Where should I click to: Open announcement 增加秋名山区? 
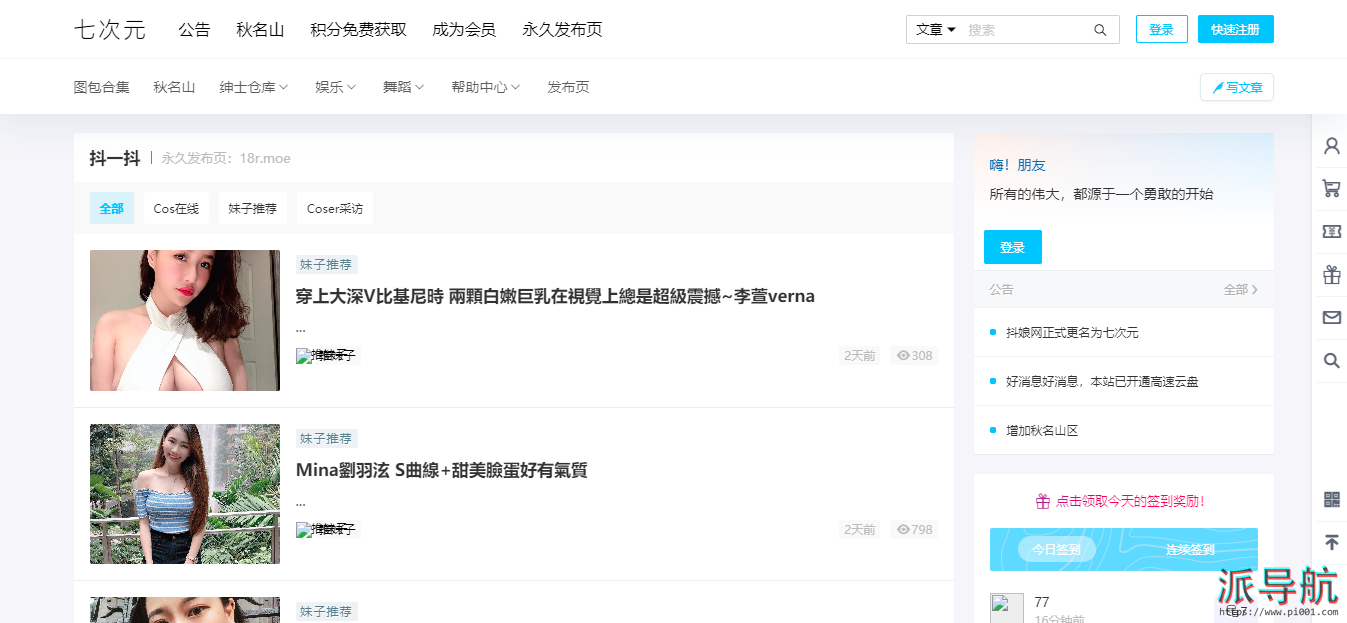1042,430
